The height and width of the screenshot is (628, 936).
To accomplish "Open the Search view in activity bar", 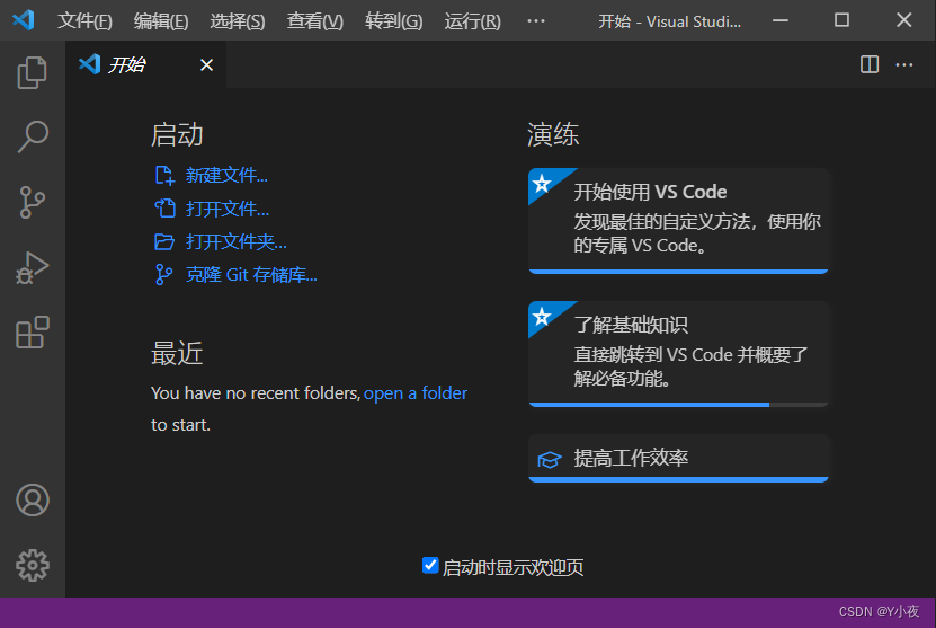I will point(32,137).
